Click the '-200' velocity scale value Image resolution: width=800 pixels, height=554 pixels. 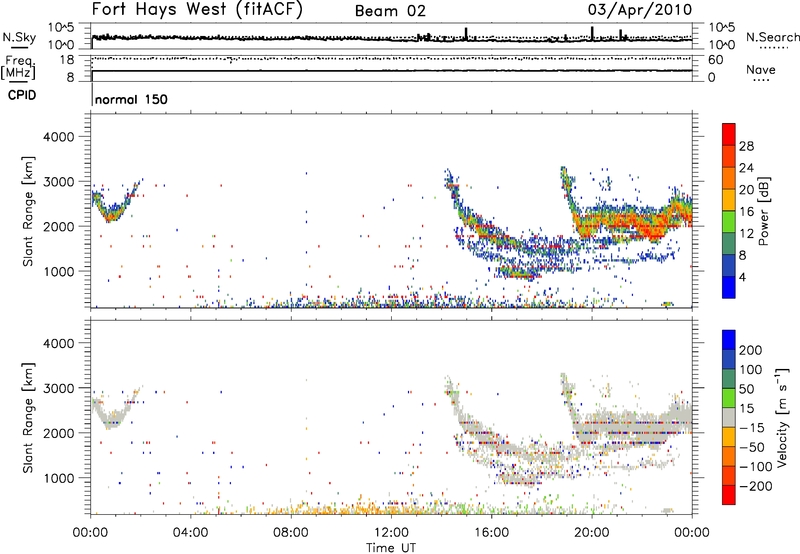point(755,486)
